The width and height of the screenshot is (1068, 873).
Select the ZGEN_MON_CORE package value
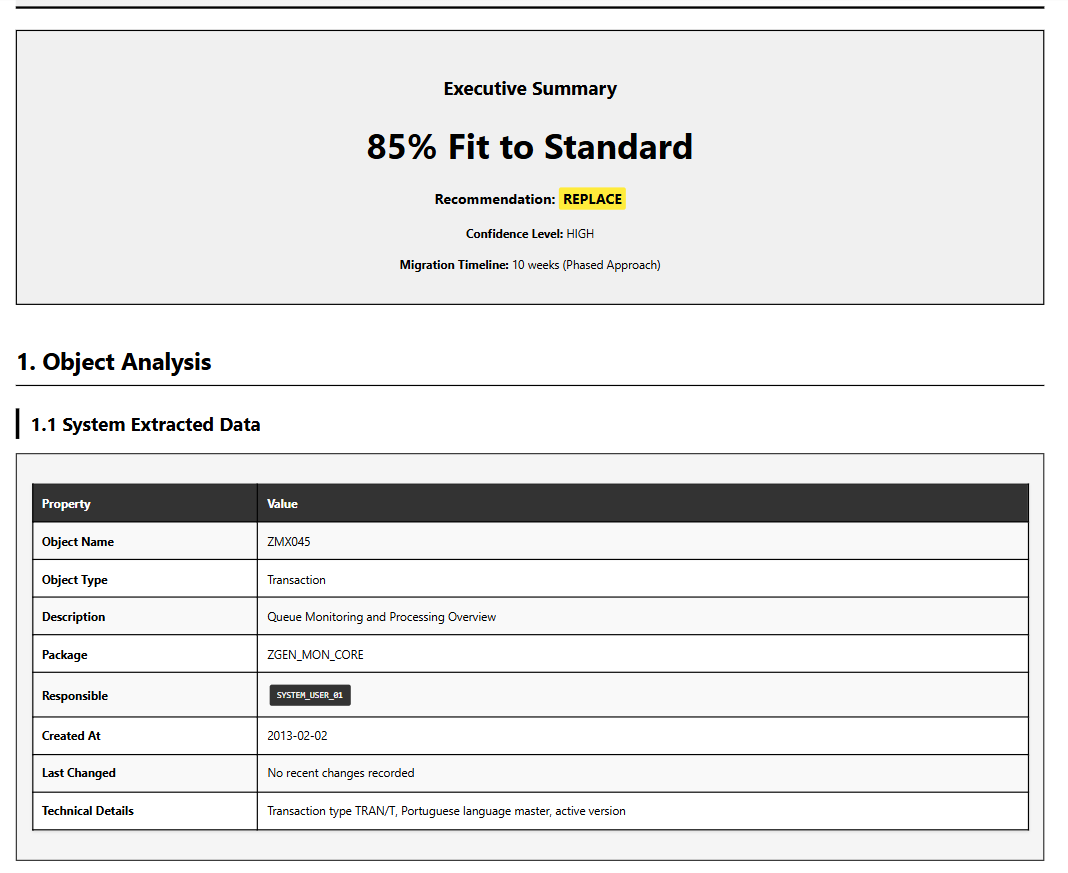coord(315,655)
